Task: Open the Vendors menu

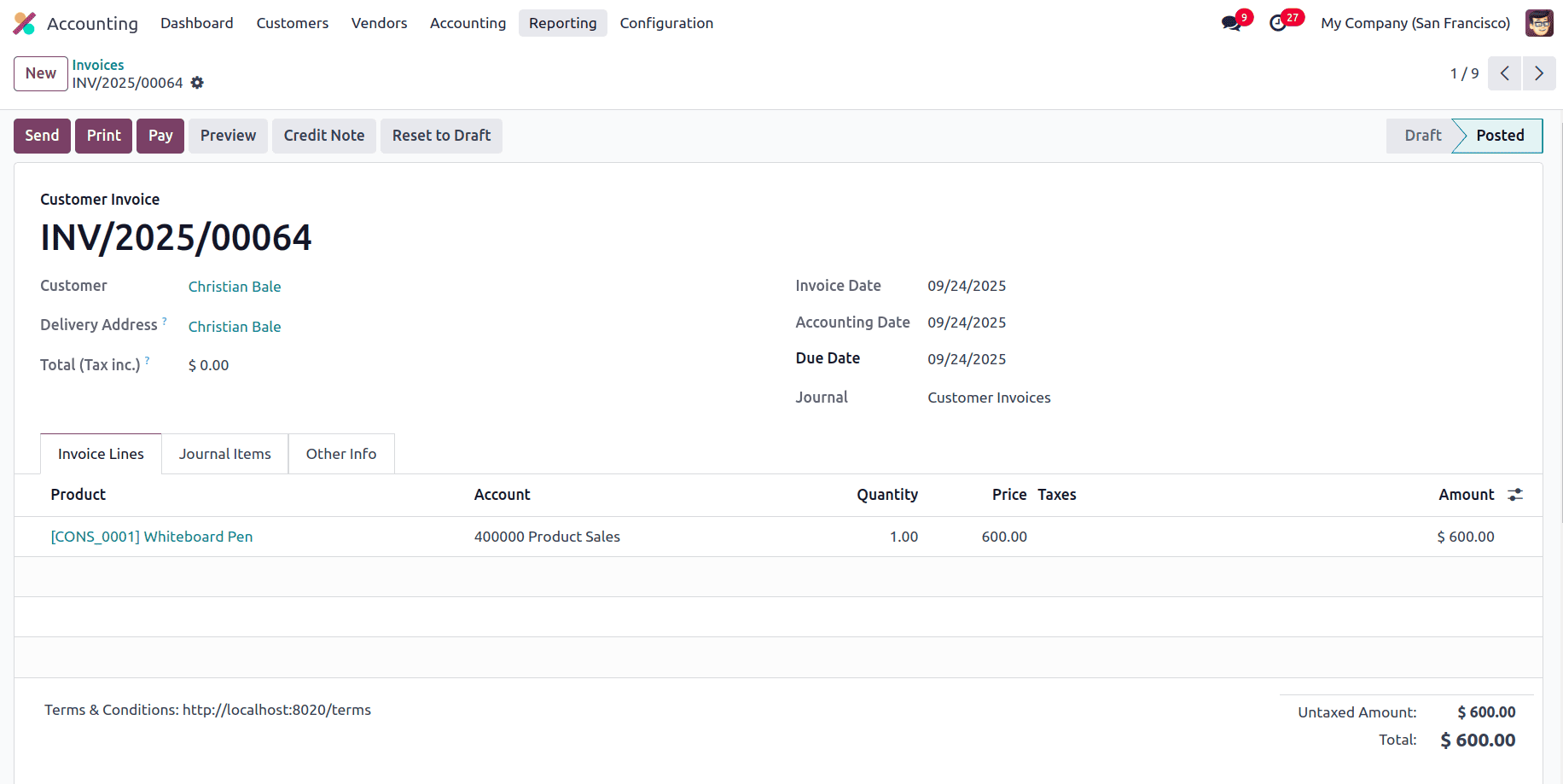Action: click(x=379, y=23)
